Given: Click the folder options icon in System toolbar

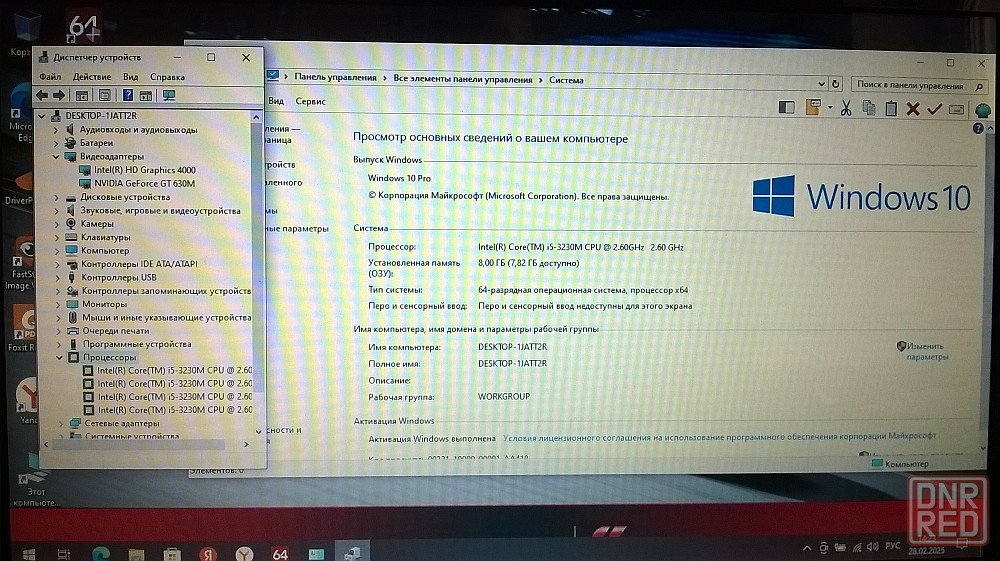Looking at the screenshot, I should tap(812, 107).
